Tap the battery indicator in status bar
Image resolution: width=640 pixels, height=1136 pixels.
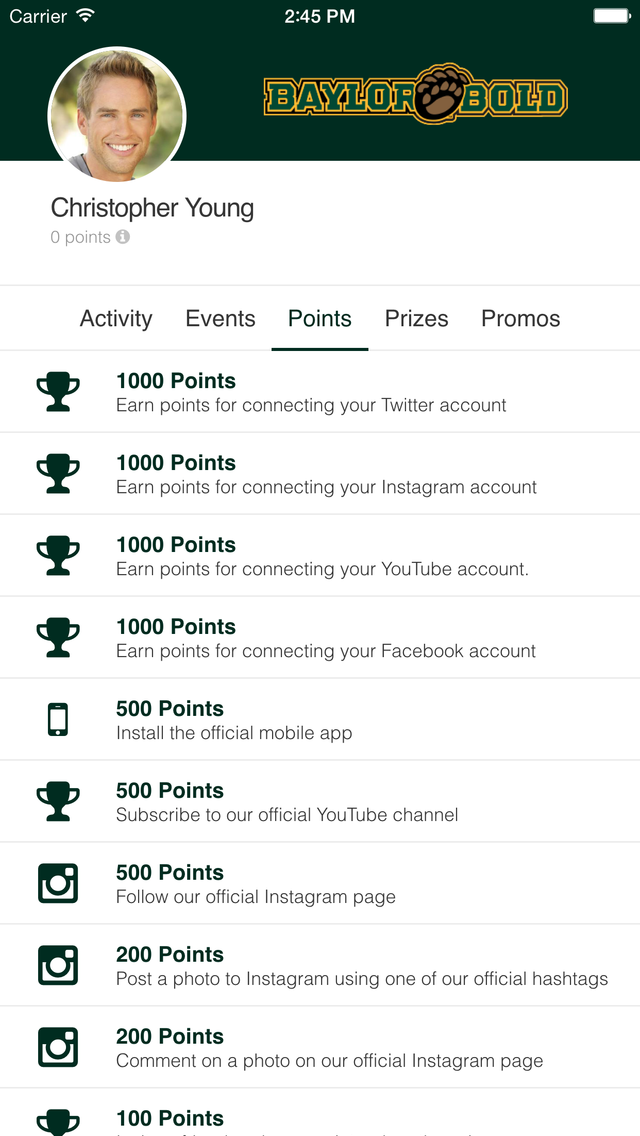[x=612, y=16]
